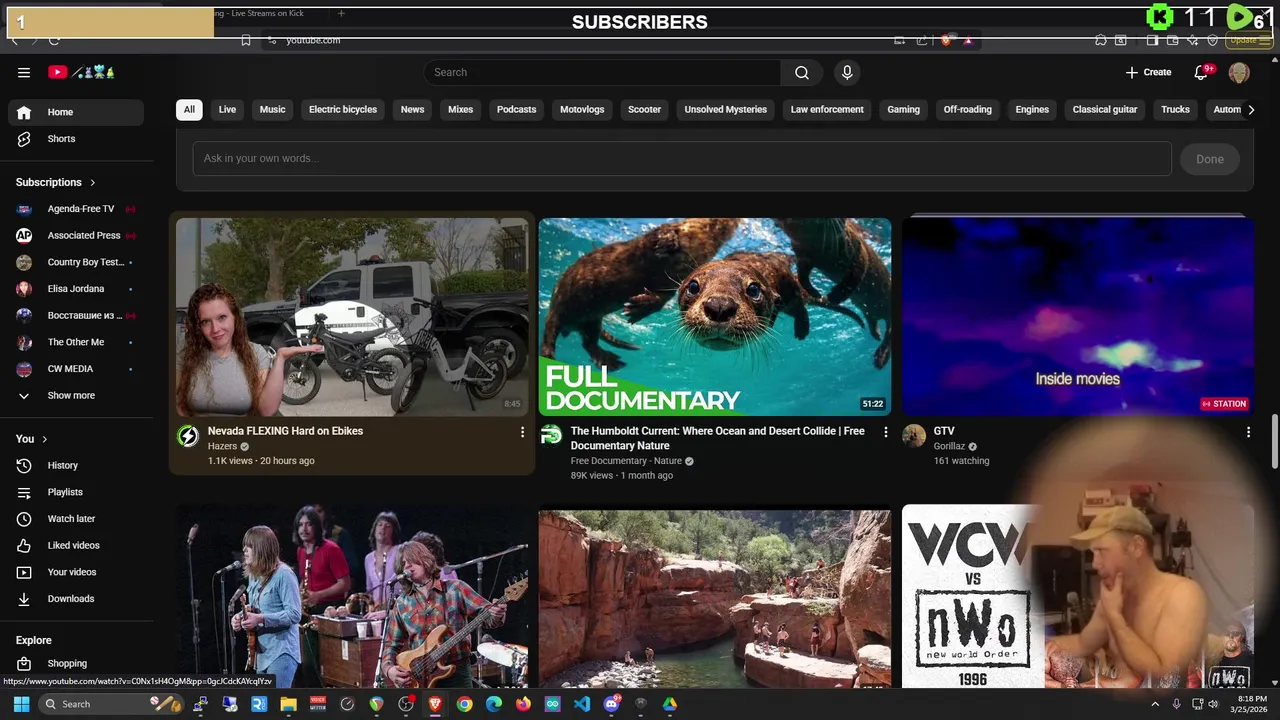Open the Windows Start menu

(21, 704)
